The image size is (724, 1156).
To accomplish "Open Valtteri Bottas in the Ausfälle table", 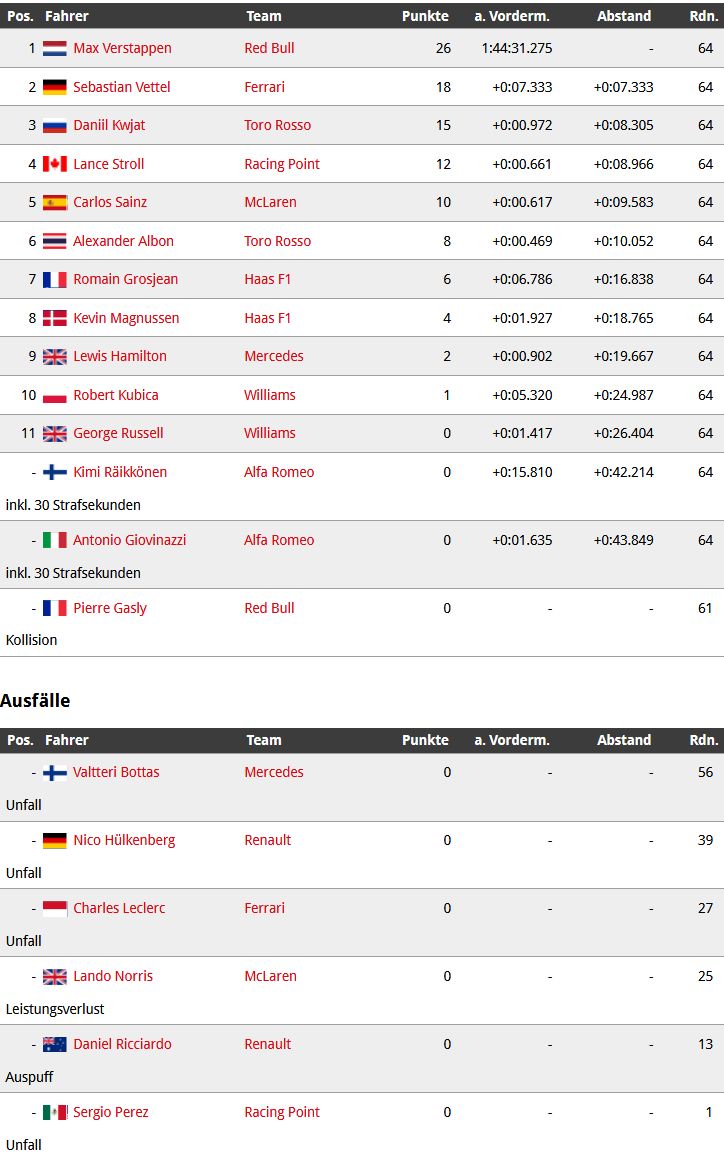I will point(116,772).
